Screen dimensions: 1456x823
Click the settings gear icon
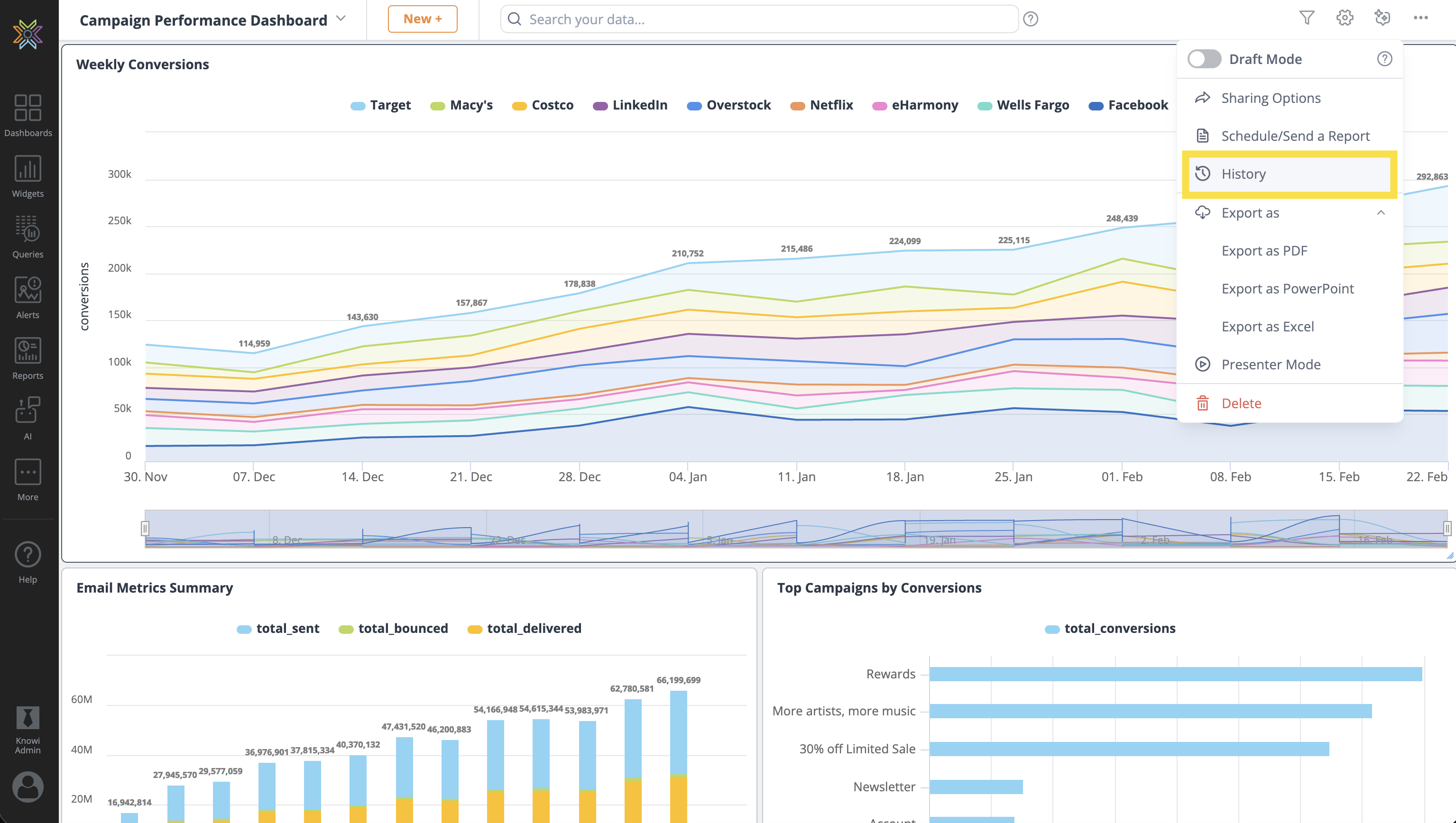(x=1345, y=18)
